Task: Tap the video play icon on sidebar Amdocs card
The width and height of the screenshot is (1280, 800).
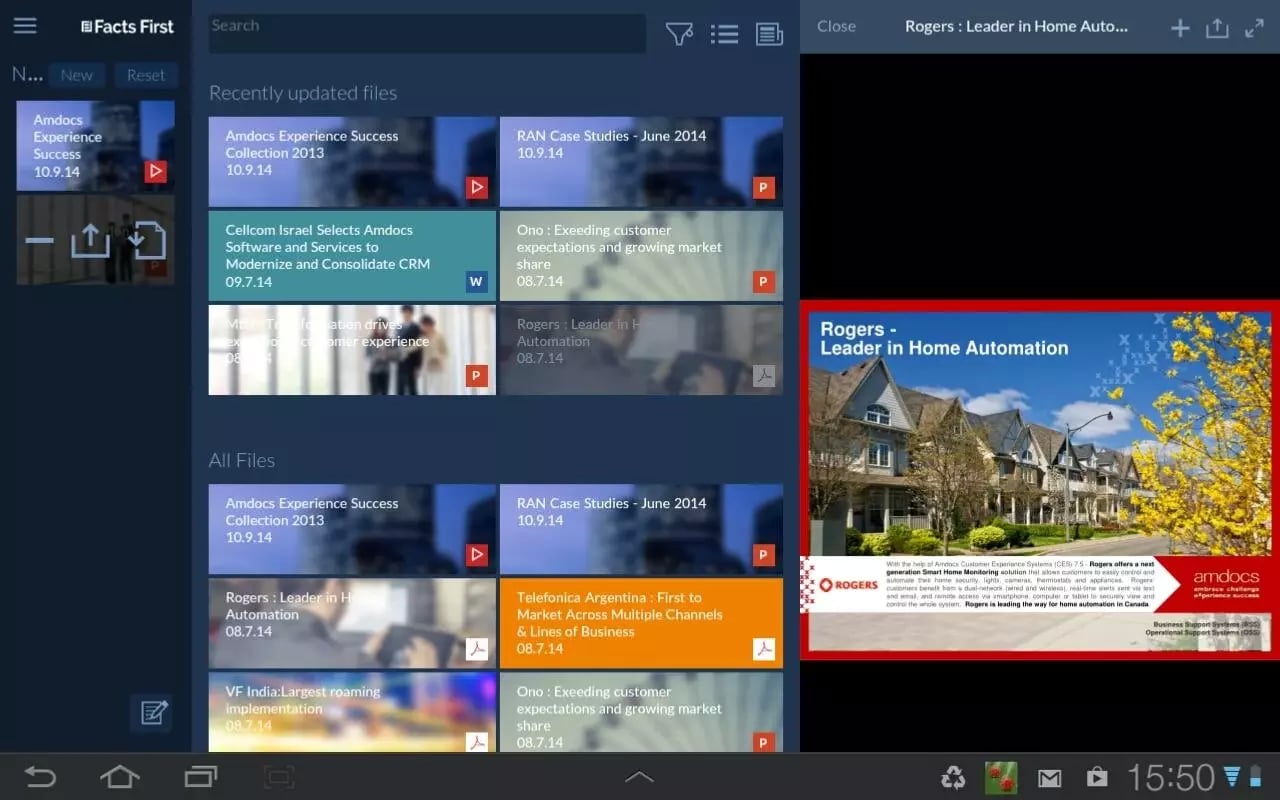Action: click(x=155, y=171)
